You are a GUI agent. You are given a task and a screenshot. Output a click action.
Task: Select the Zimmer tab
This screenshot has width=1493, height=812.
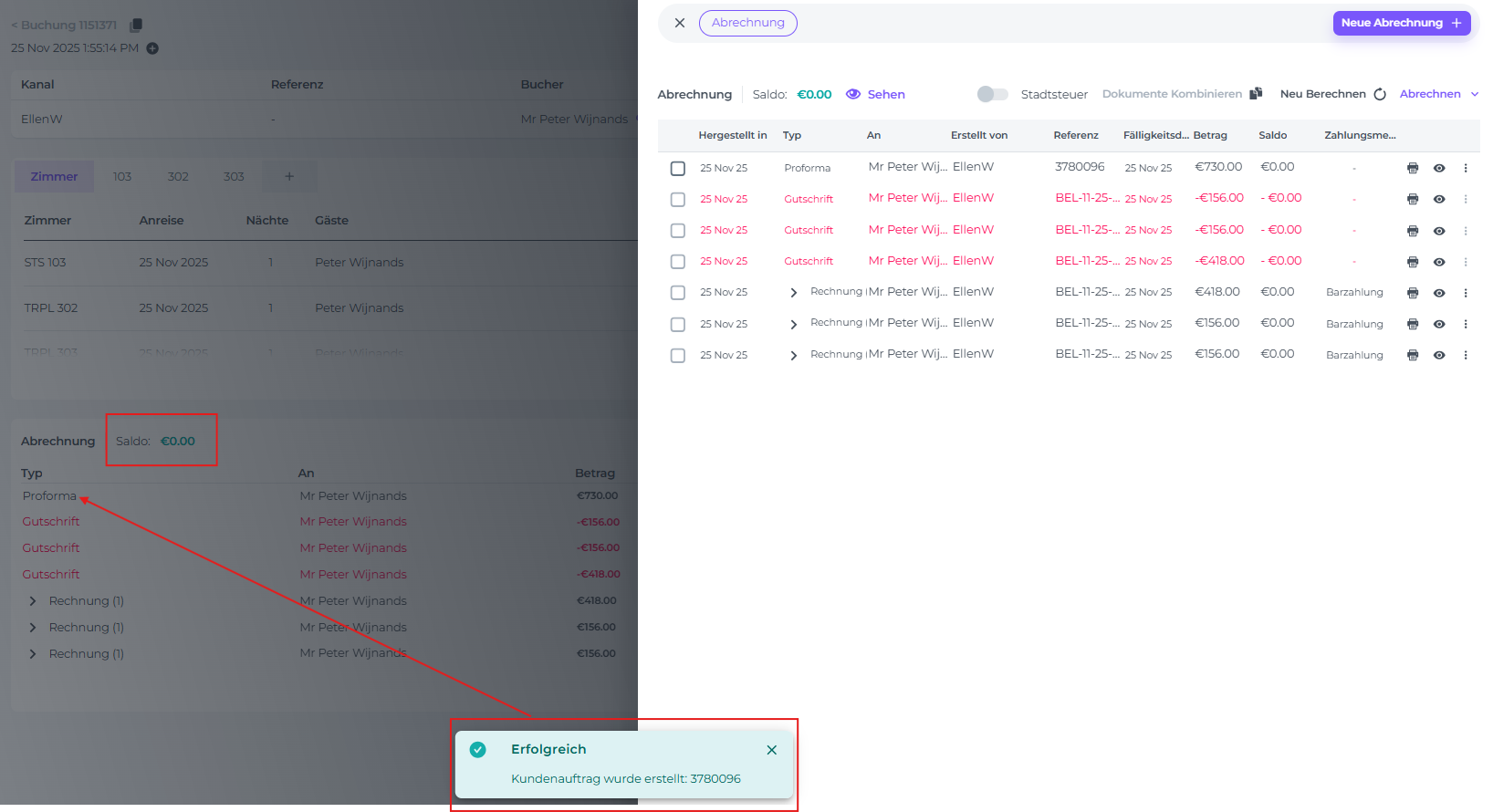pos(54,177)
